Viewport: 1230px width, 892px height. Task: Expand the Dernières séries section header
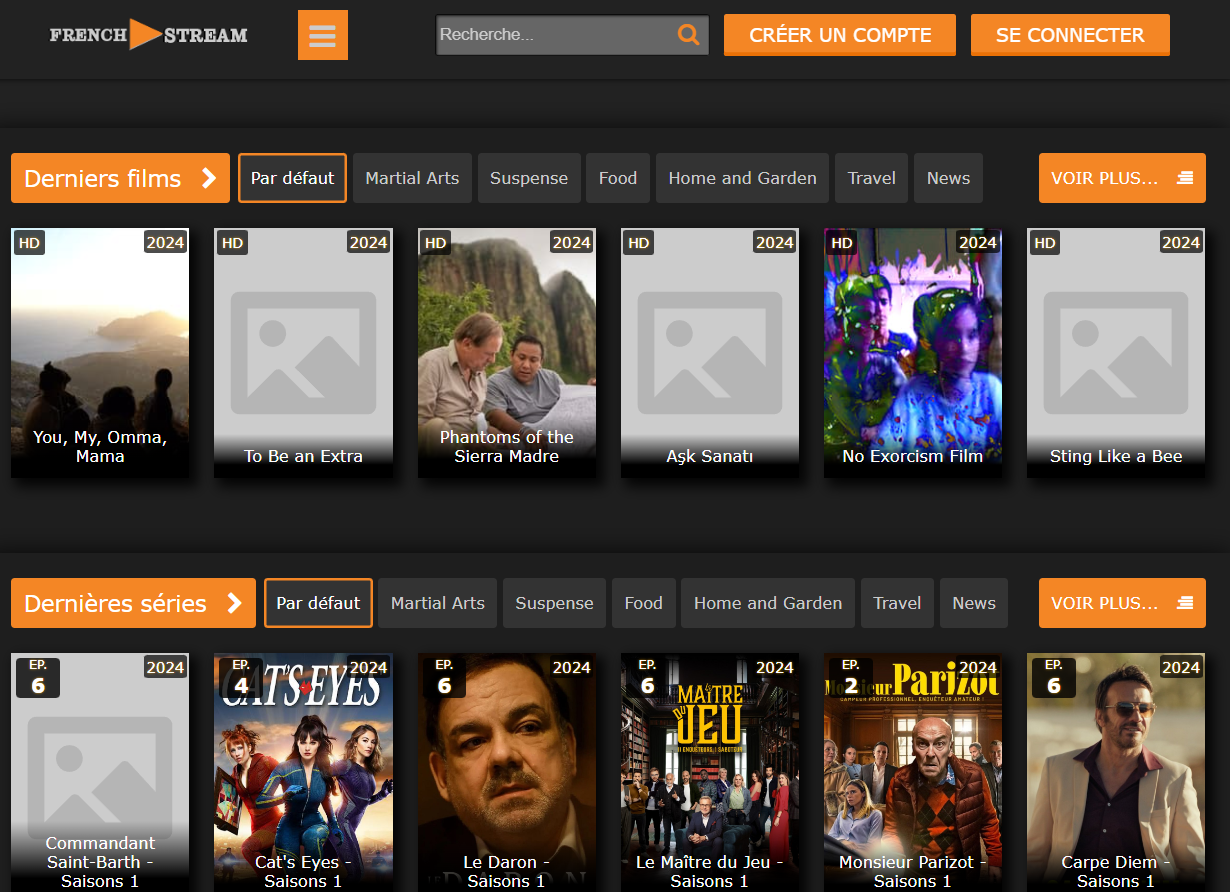(x=133, y=603)
